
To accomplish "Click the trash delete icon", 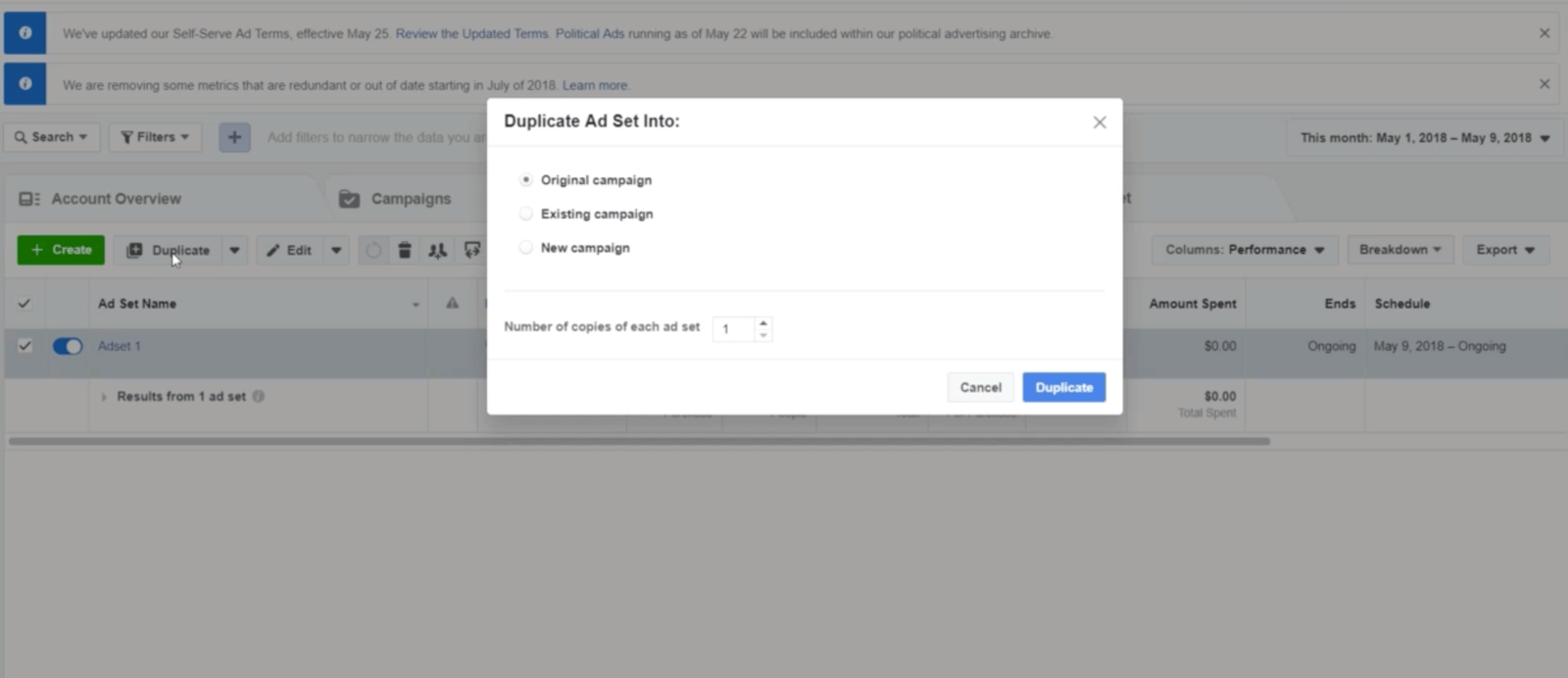I will pos(405,250).
